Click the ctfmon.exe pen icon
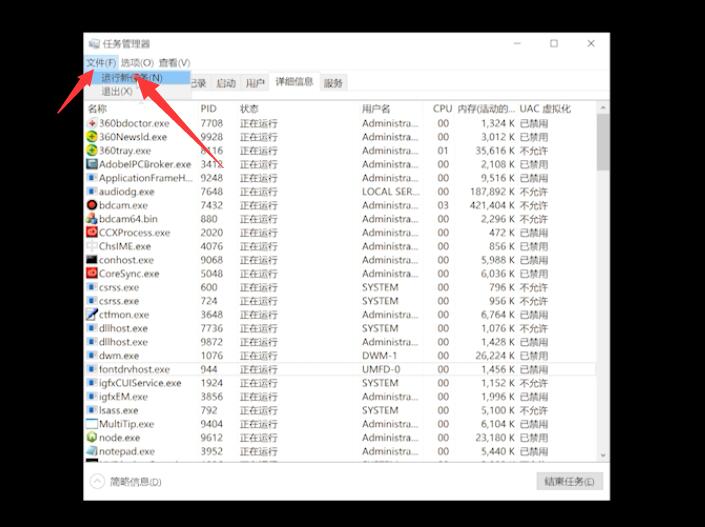 [x=92, y=314]
